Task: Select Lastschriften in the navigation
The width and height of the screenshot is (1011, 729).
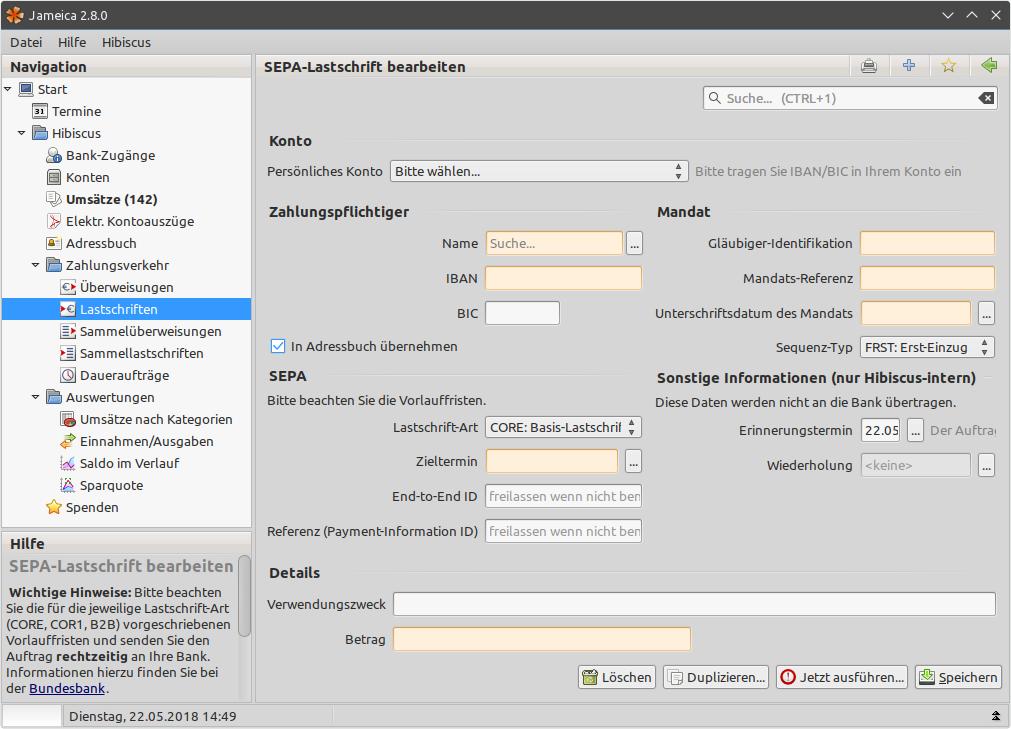Action: coord(126,309)
